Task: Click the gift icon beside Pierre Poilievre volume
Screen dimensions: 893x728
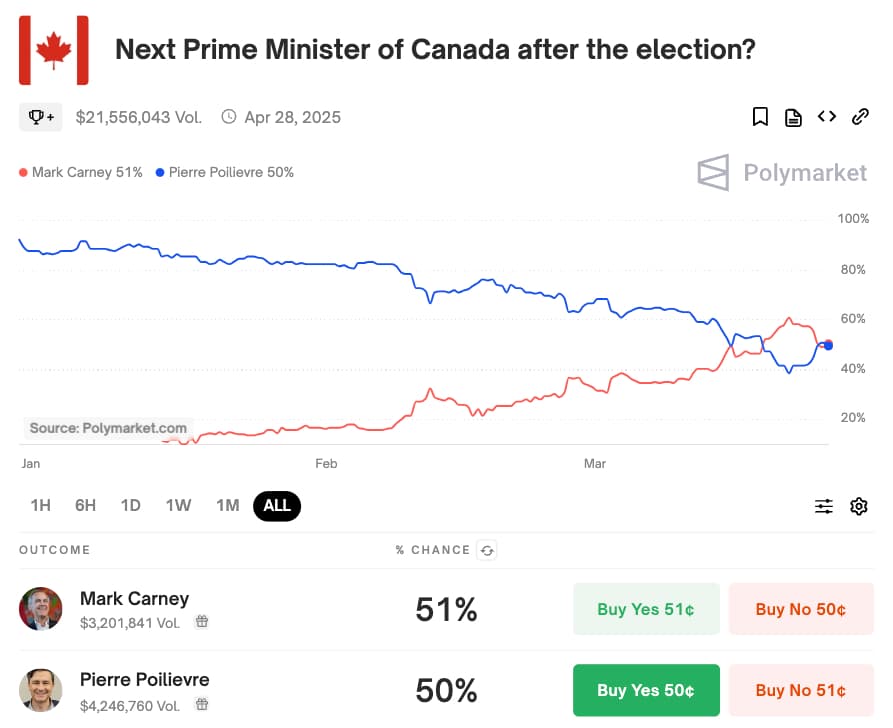Action: click(x=201, y=704)
